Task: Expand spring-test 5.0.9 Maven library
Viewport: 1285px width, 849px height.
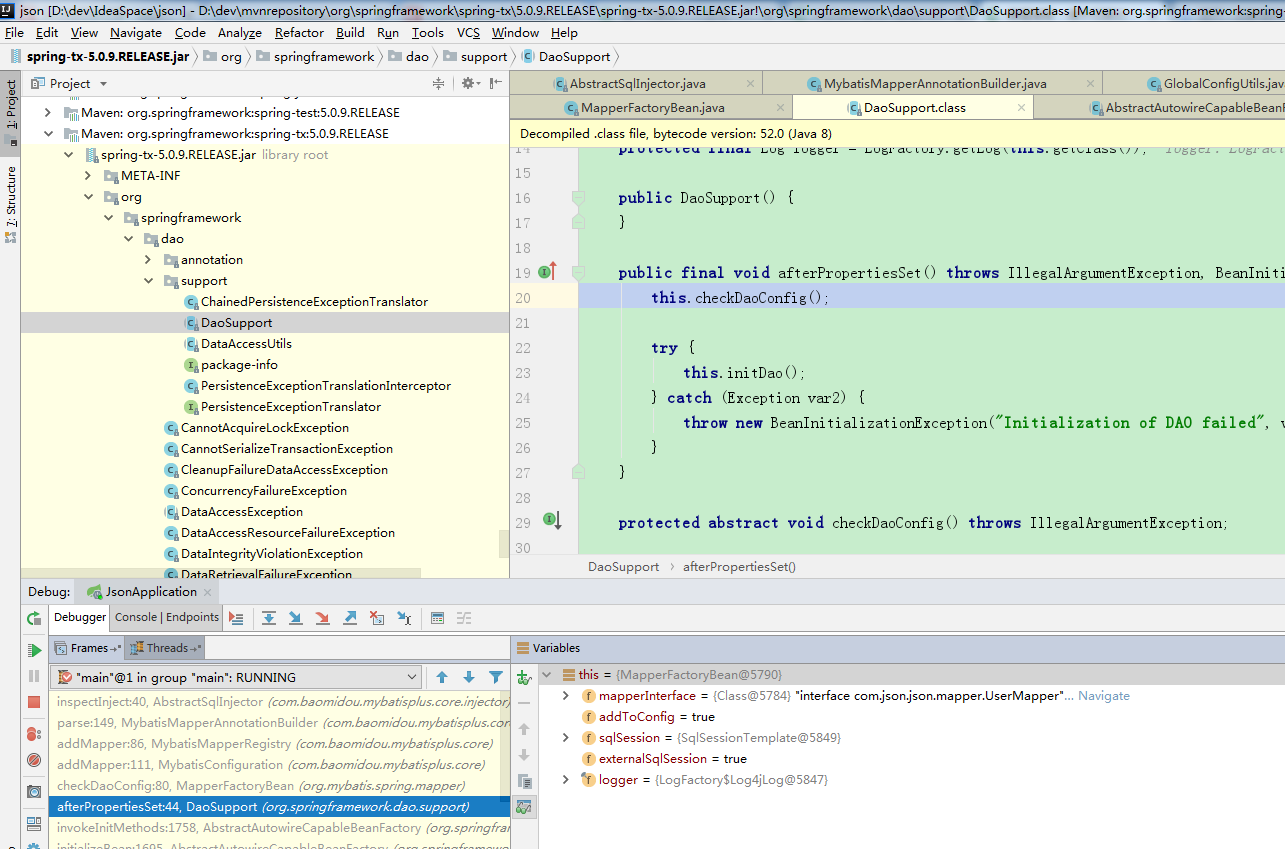Action: tap(47, 113)
